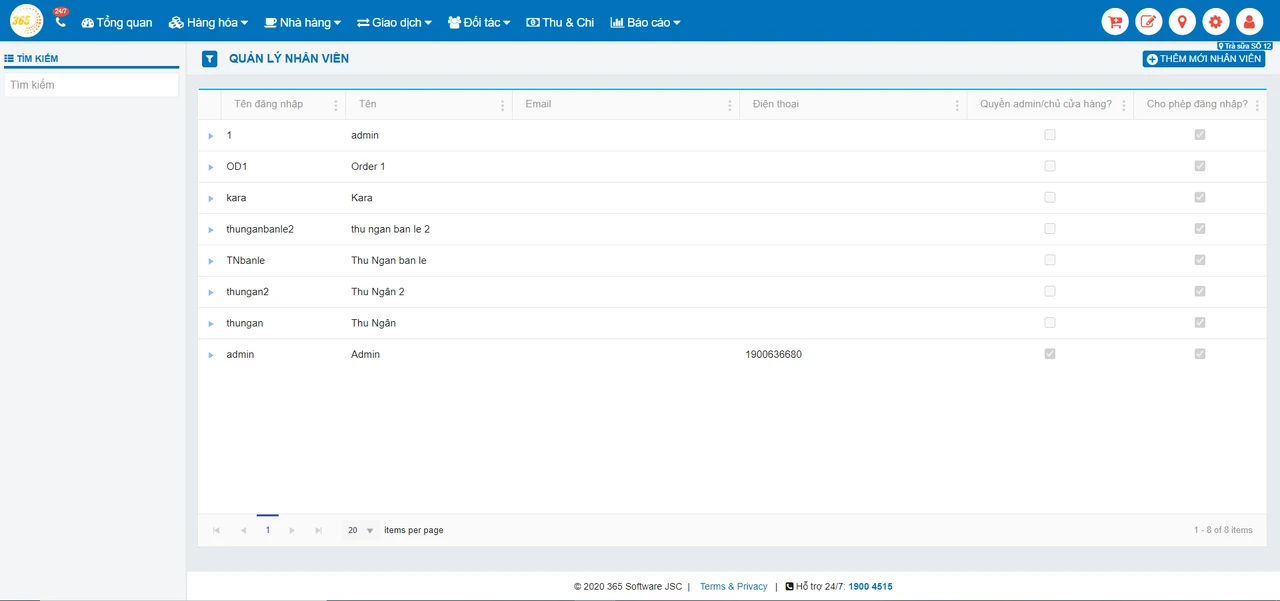Image resolution: width=1280 pixels, height=601 pixels.
Task: Toggle login permission checkbox for TNbanle
Action: tap(1200, 260)
